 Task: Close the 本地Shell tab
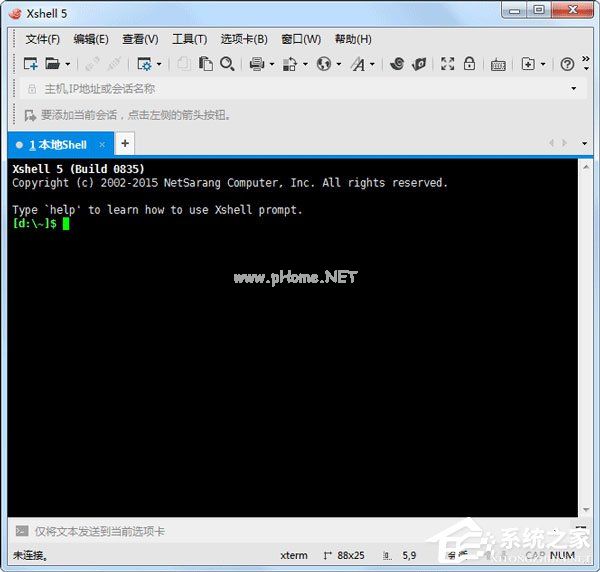pos(102,145)
